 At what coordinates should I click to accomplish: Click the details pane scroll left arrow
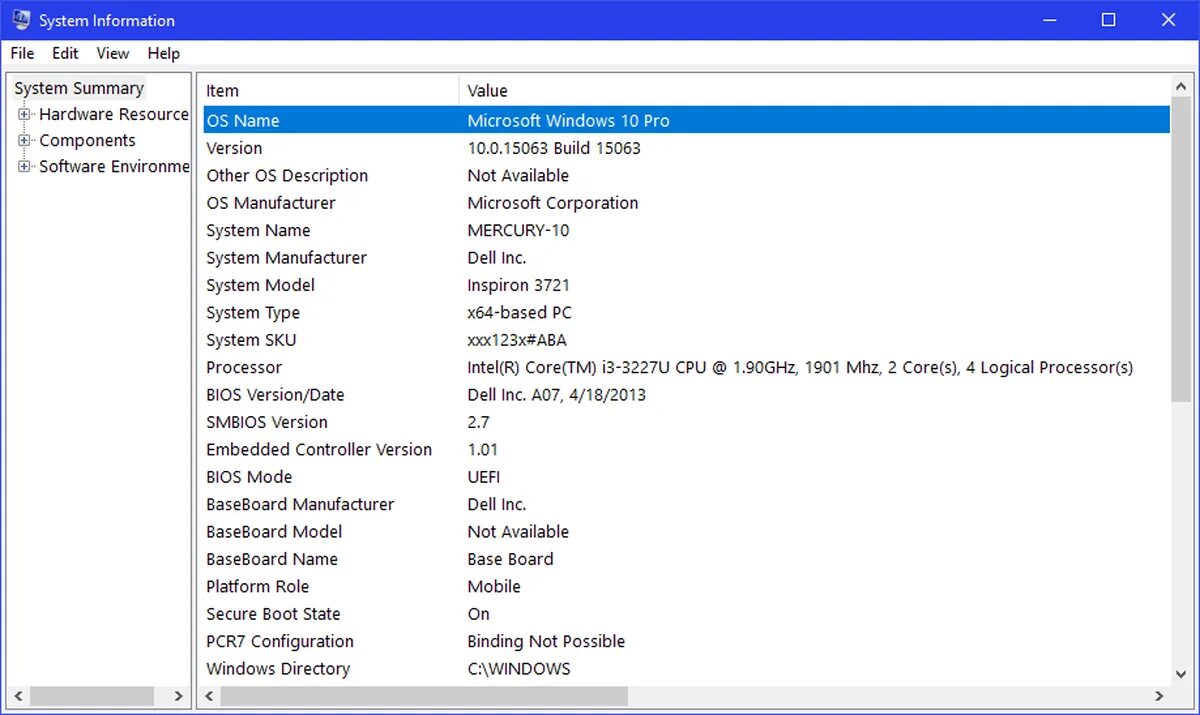click(x=210, y=696)
